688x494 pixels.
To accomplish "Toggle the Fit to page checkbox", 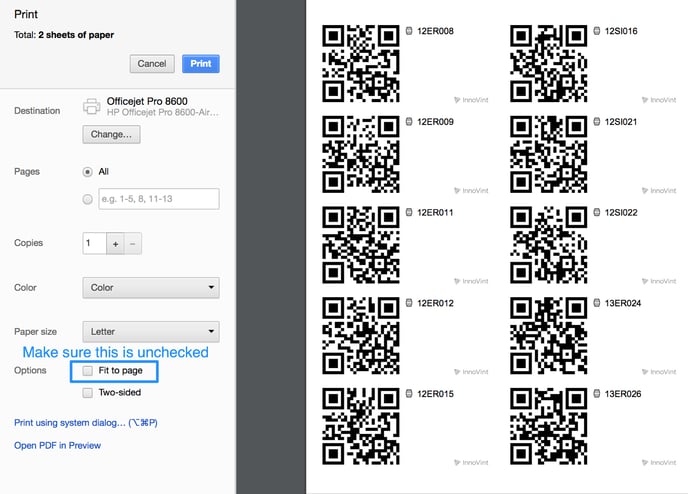I will [x=88, y=371].
